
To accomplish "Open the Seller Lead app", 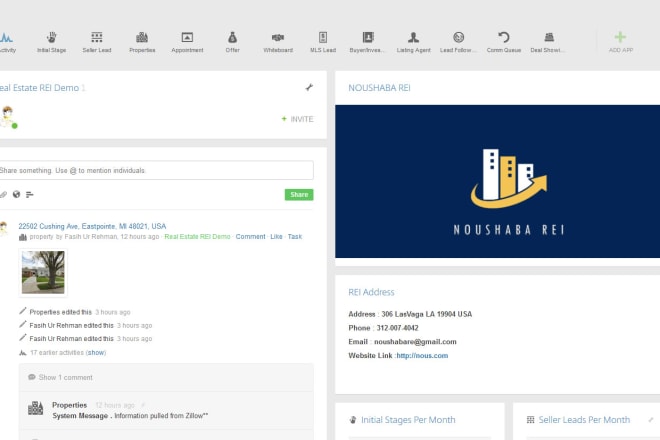I will tap(97, 42).
